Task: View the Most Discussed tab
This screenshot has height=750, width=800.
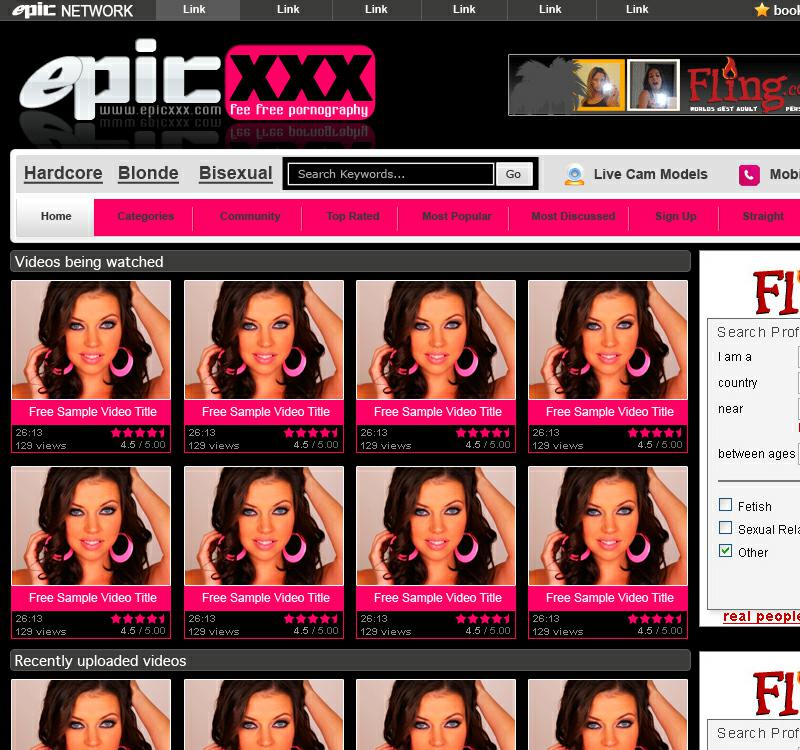Action: (573, 216)
